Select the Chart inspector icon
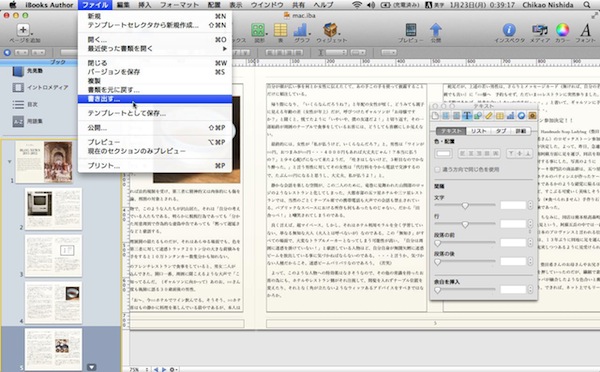Viewport: 600px width, 372px height. (x=510, y=116)
